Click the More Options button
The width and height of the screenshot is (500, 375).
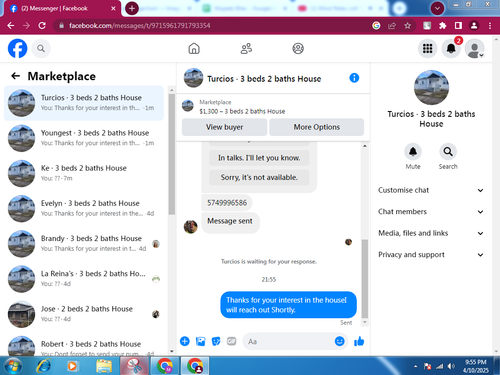tap(317, 127)
